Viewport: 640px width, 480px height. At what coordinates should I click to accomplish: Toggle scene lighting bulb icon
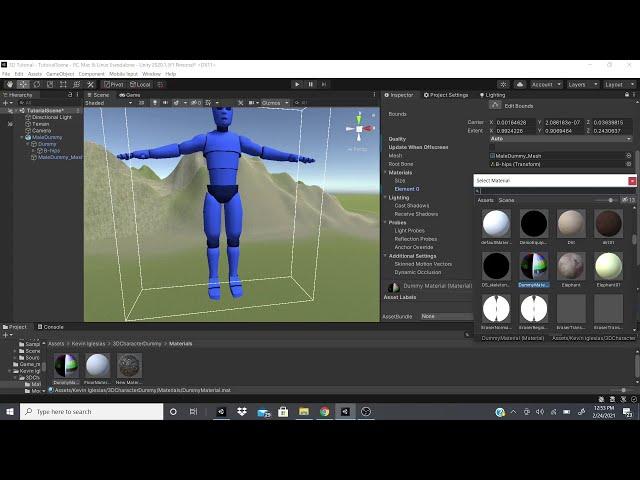(x=155, y=103)
